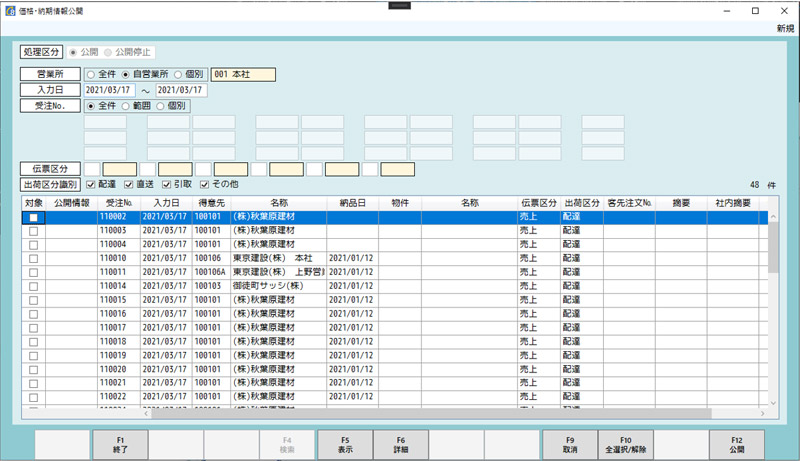The width and height of the screenshot is (800, 461).
Task: Click the 入力日 column header
Action: (x=166, y=203)
